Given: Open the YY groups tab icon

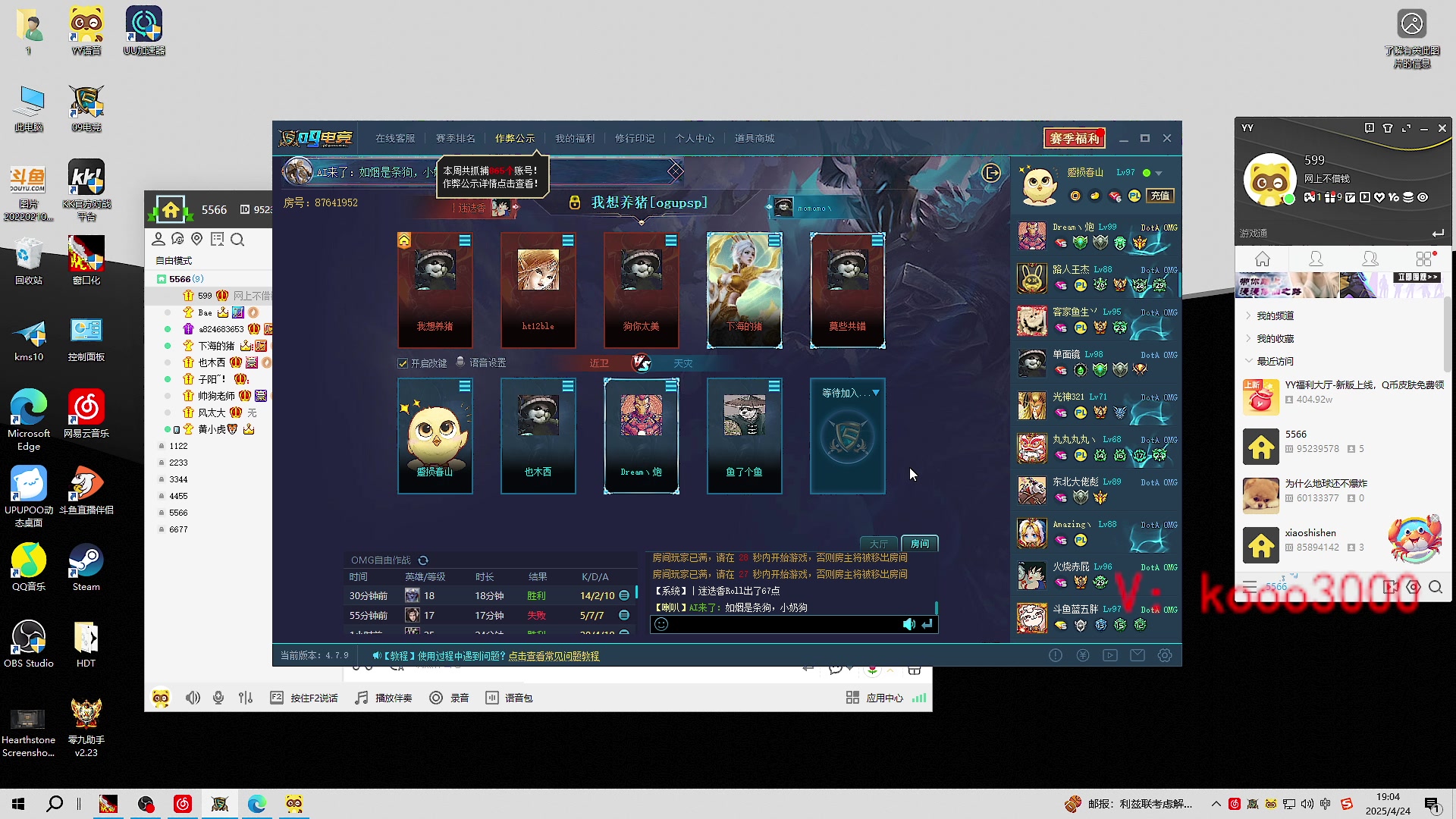Looking at the screenshot, I should coord(1370,259).
